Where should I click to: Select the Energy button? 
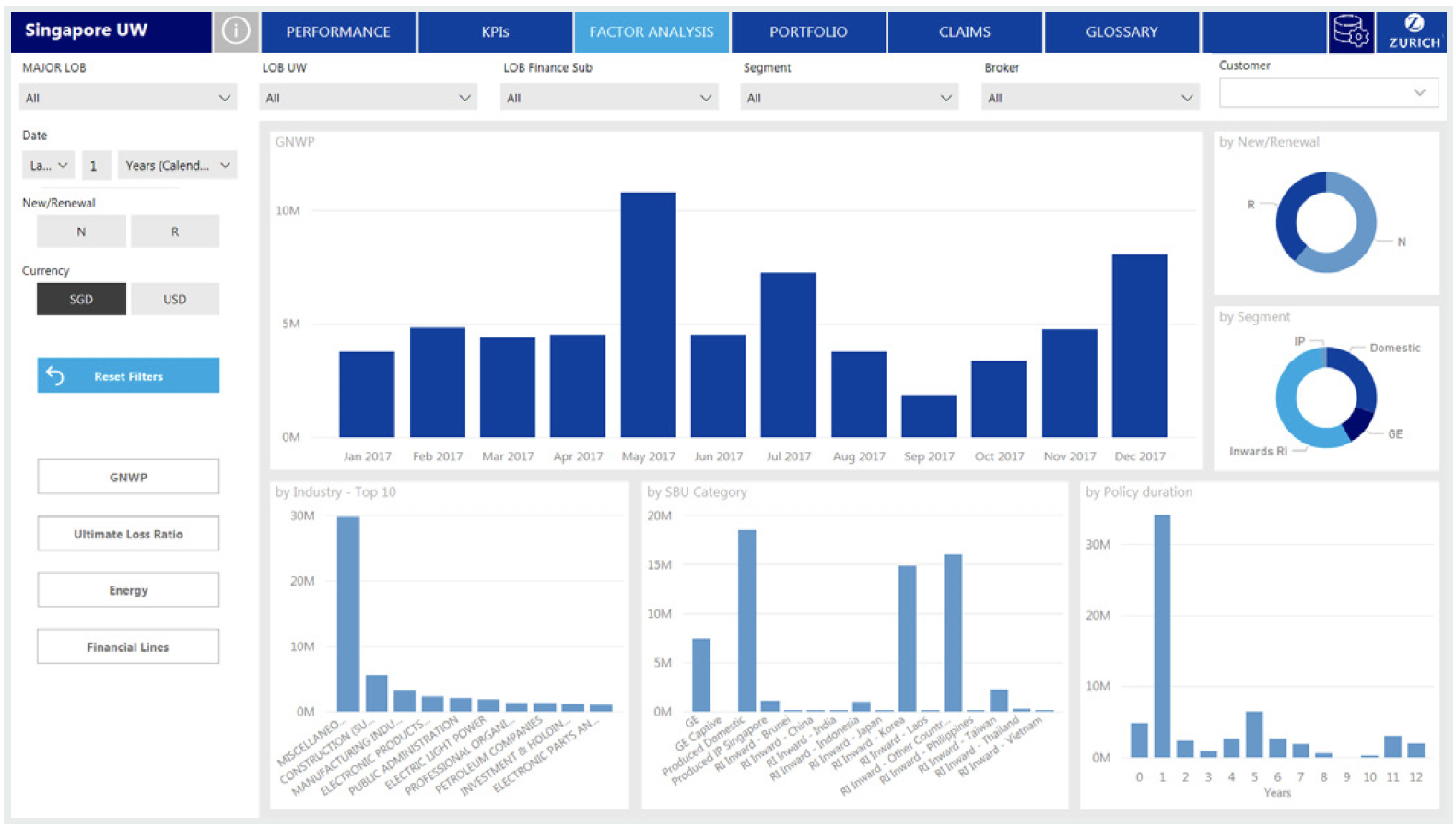(x=128, y=590)
